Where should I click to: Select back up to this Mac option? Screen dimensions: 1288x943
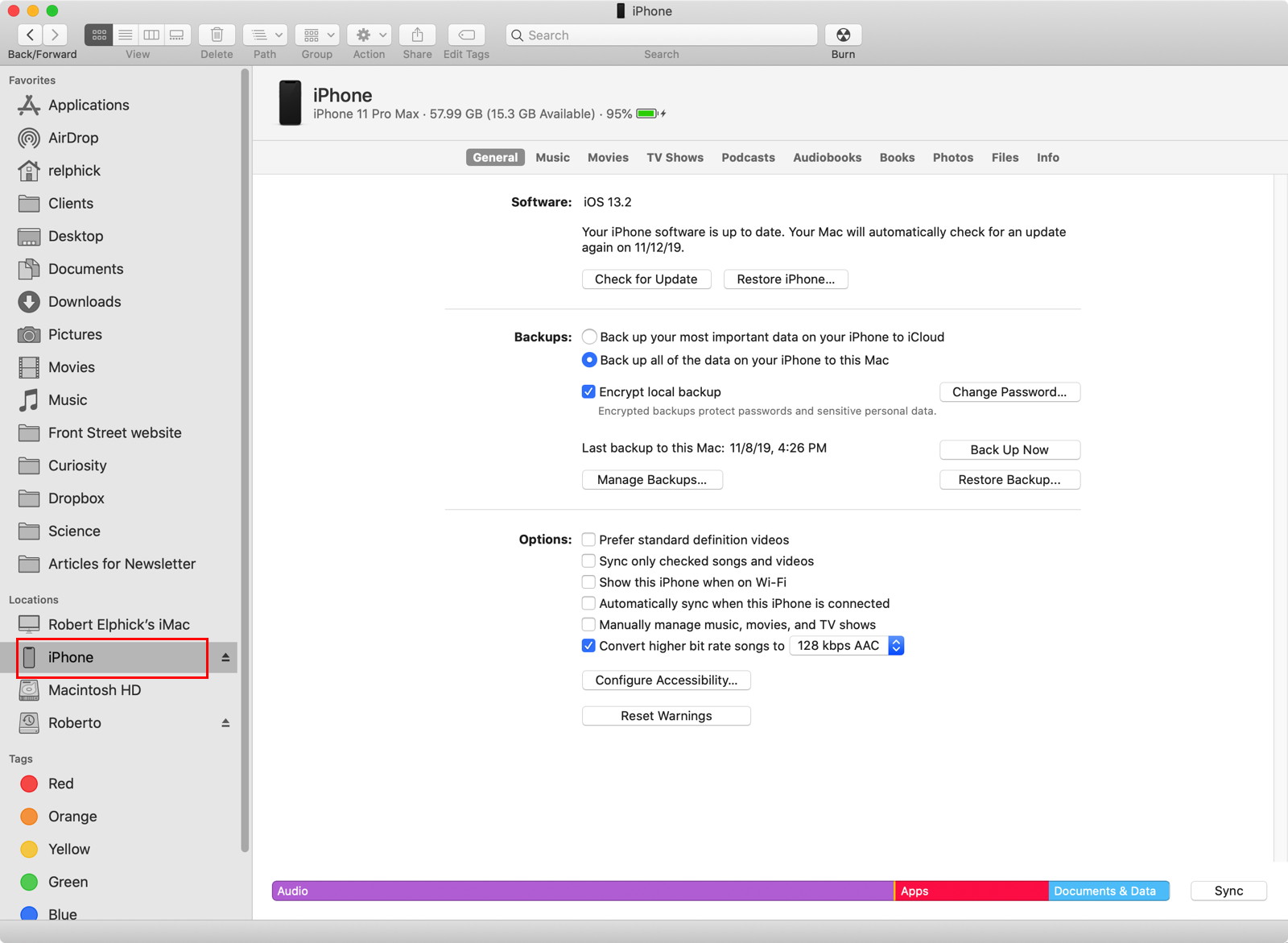[x=589, y=360]
